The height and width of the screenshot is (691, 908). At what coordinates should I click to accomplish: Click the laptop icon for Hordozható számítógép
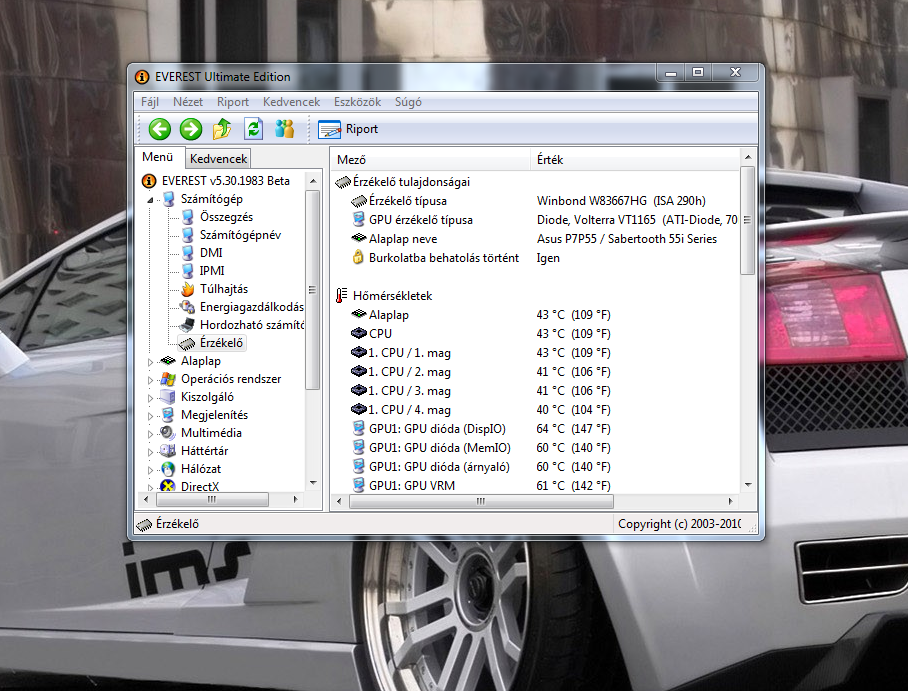point(187,325)
